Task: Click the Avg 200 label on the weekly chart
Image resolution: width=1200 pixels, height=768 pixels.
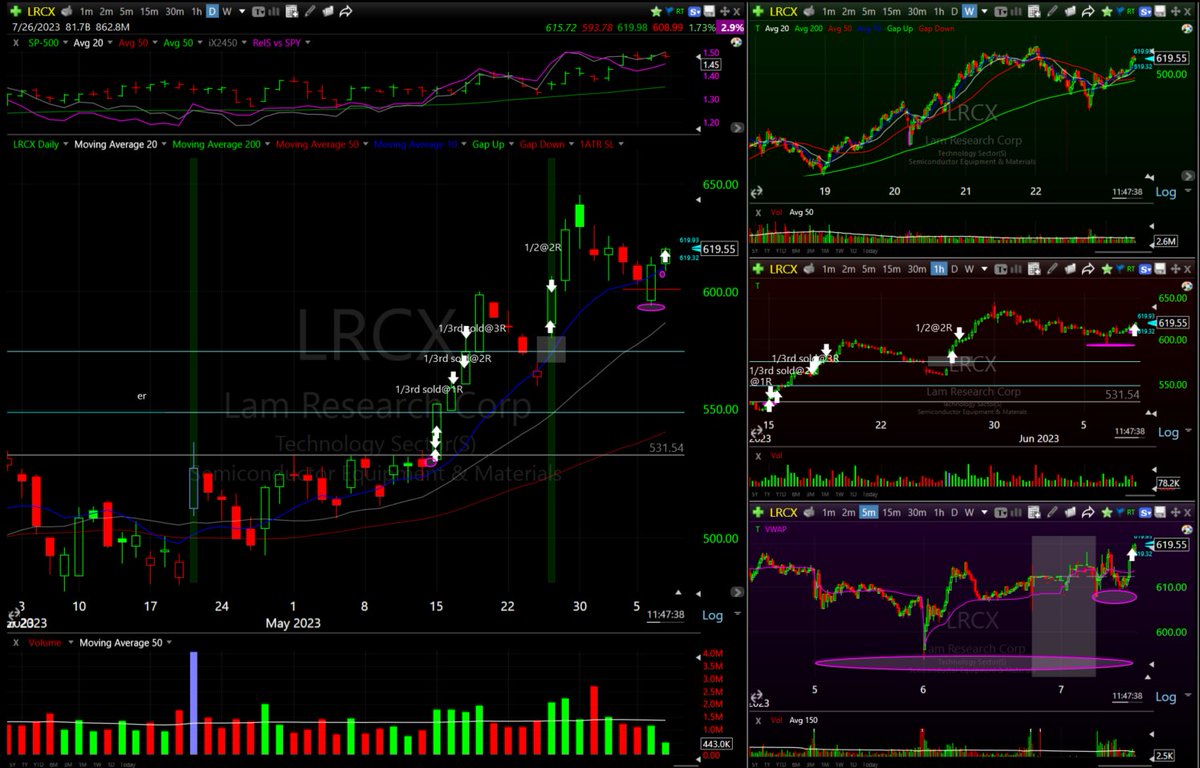Action: [x=809, y=29]
